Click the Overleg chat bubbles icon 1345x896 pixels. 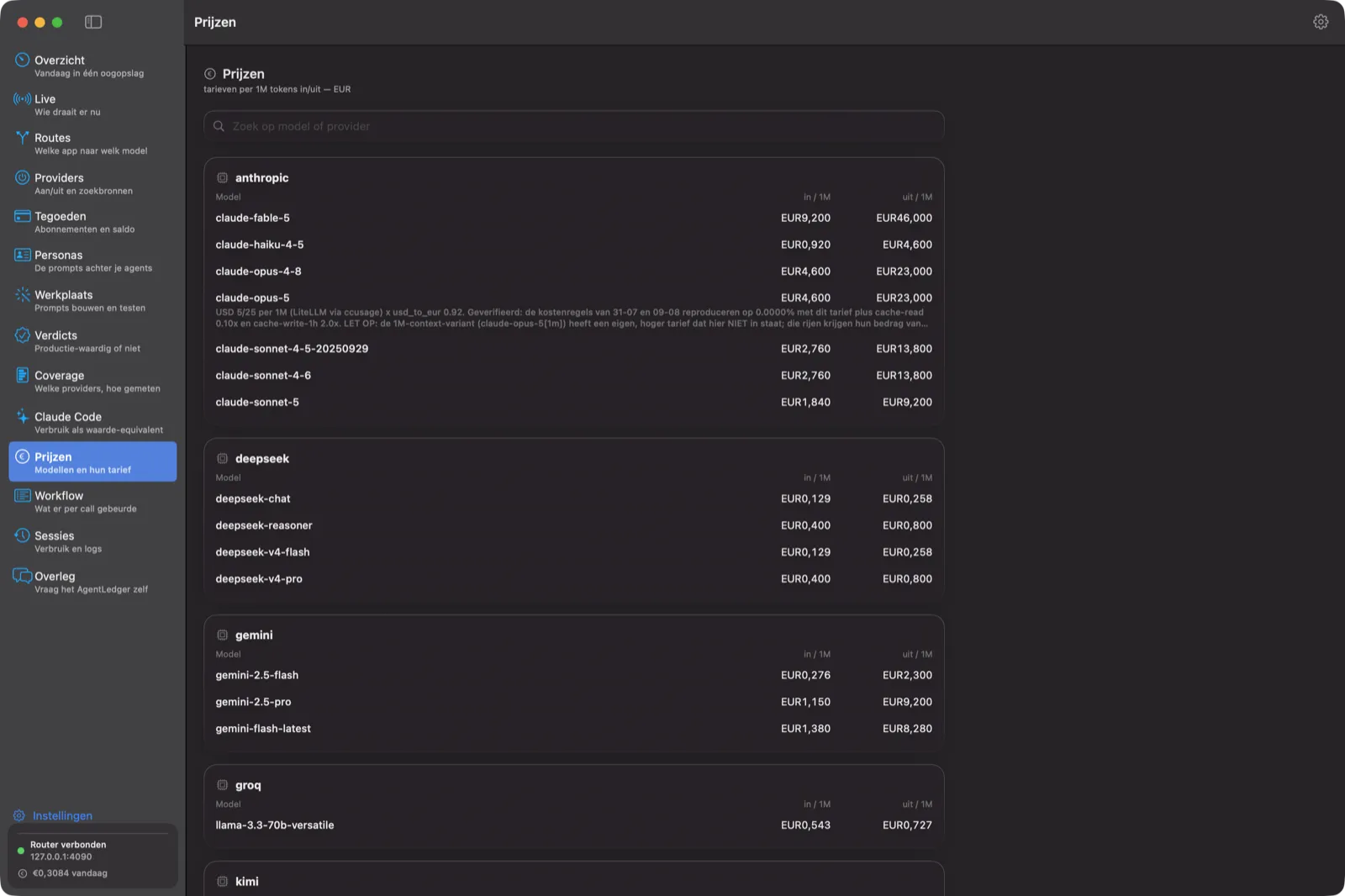tap(22, 576)
